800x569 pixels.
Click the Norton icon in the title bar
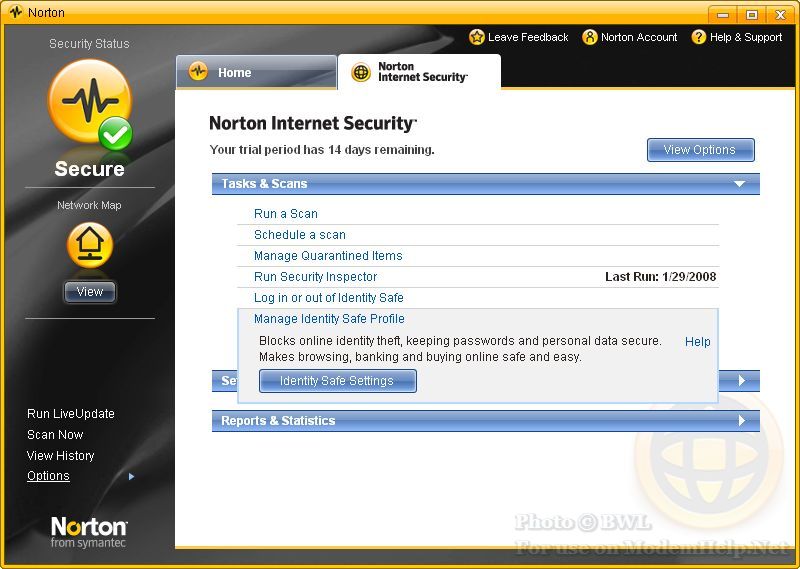click(x=16, y=12)
